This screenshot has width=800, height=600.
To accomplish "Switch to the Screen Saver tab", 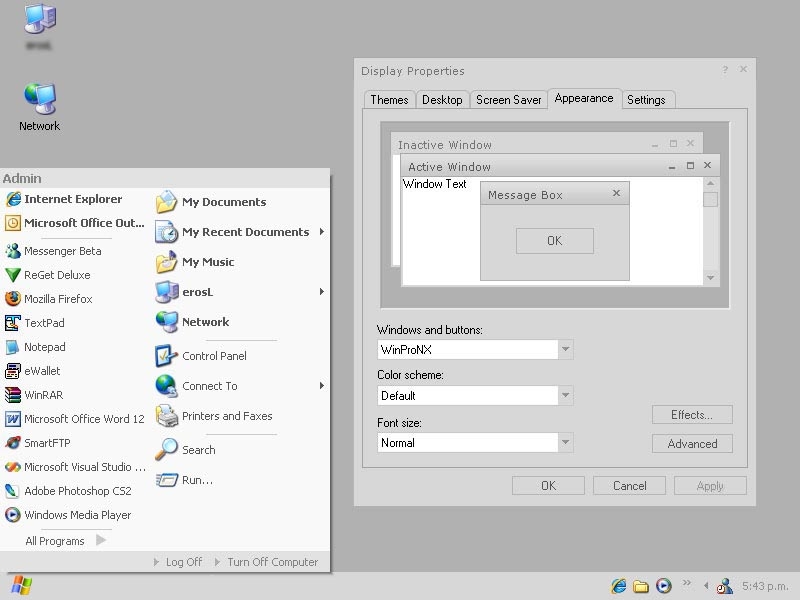I will (x=509, y=99).
